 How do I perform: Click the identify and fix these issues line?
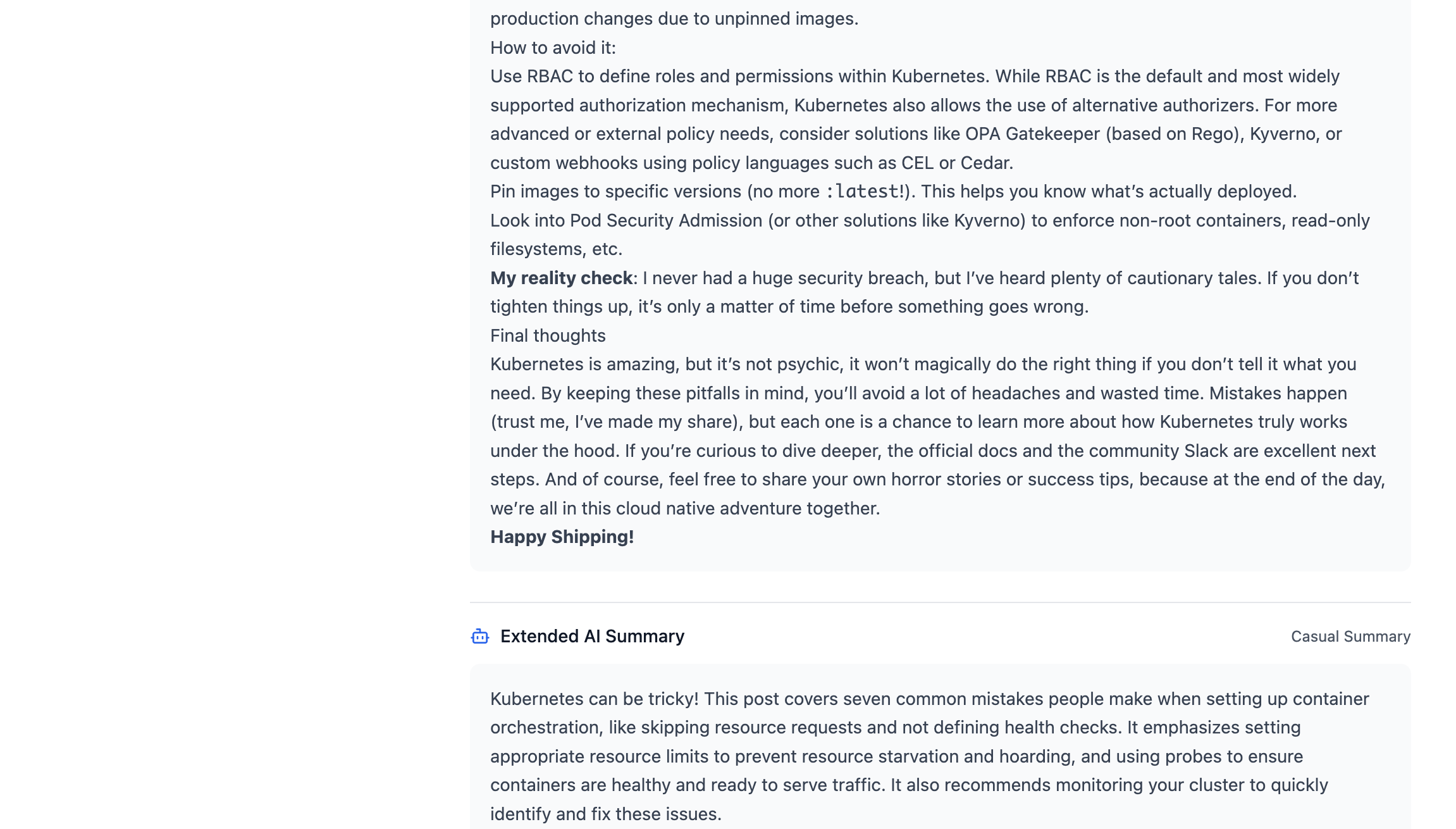(605, 814)
